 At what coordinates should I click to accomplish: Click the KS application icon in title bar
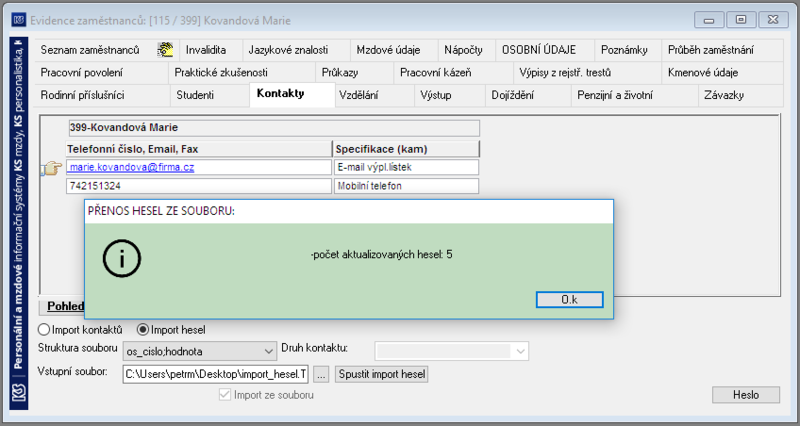19,20
